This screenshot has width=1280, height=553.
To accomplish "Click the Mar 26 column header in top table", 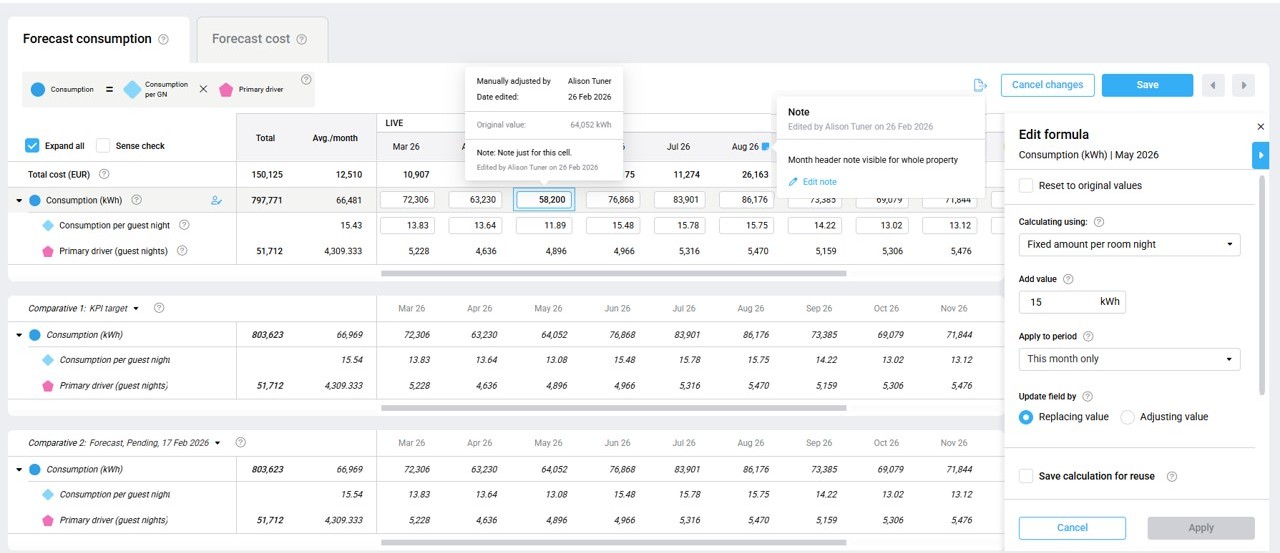I will (407, 147).
